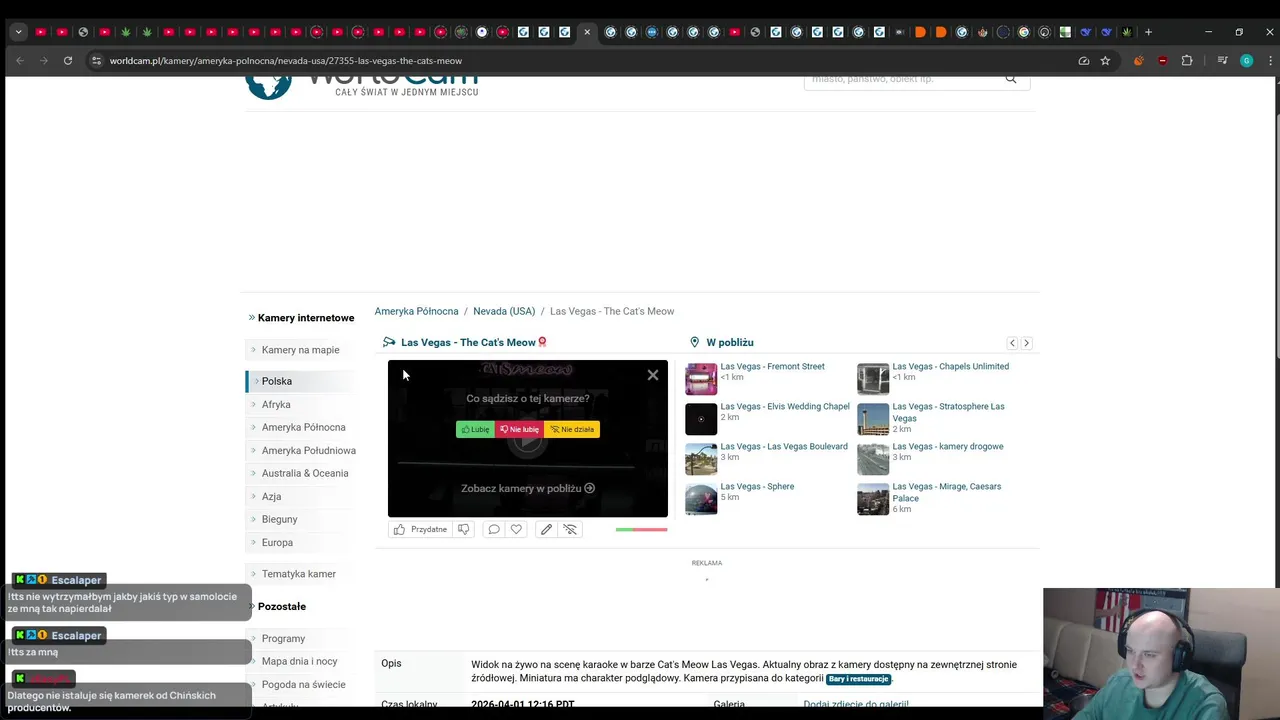Click the camera icon beside The Cat's Meow
This screenshot has width=1280, height=720.
tap(389, 343)
